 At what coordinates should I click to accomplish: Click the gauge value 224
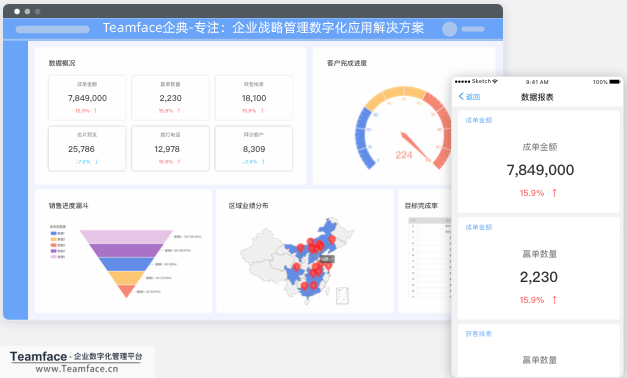[x=404, y=155]
